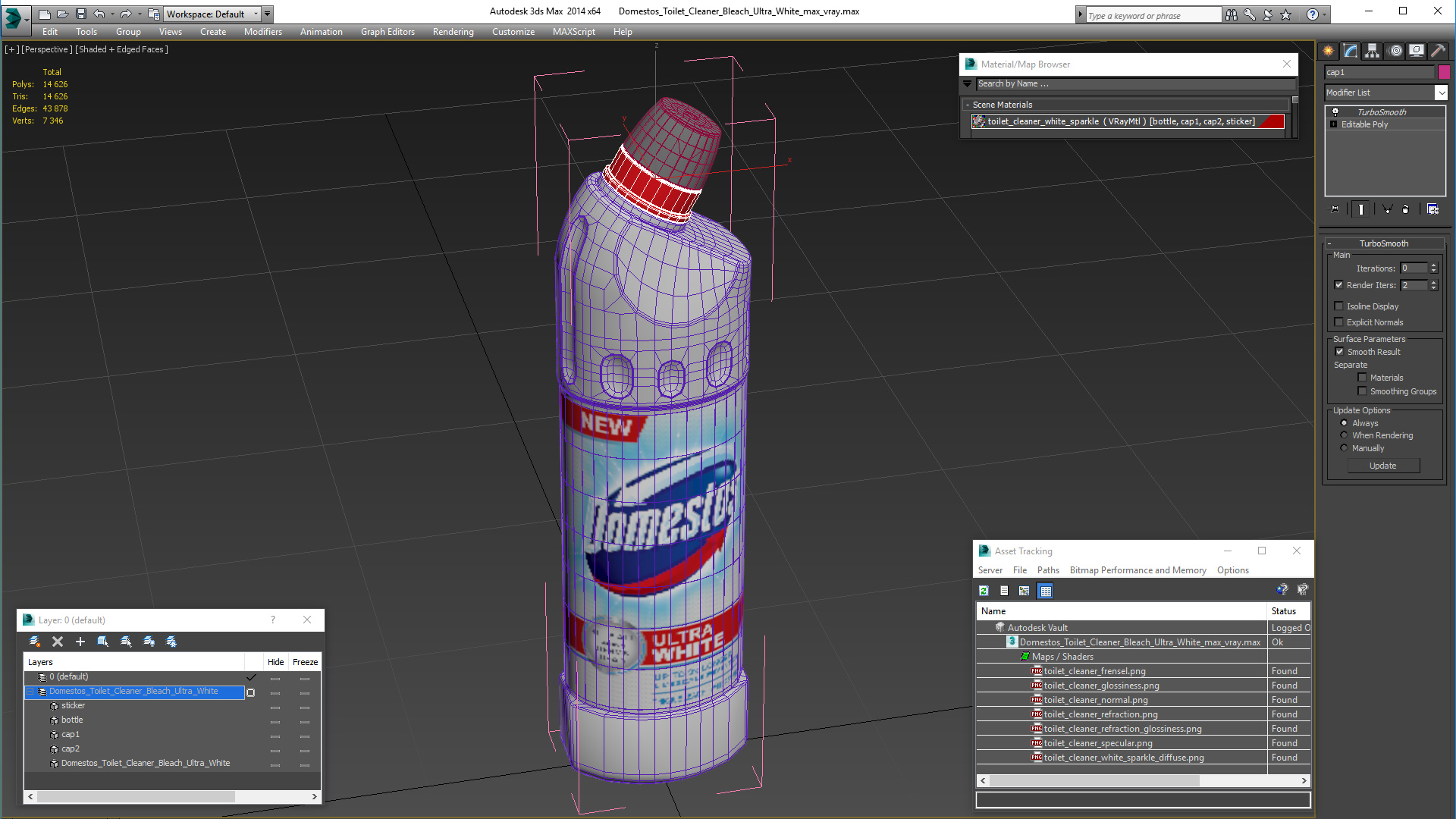Click Table View icon in Asset Tracking
The width and height of the screenshot is (1456, 819).
tap(1046, 591)
